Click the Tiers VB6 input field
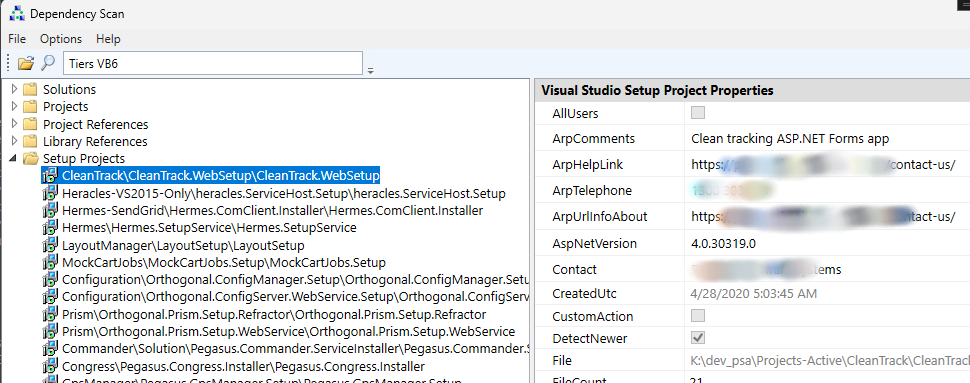The image size is (970, 383). 212,63
